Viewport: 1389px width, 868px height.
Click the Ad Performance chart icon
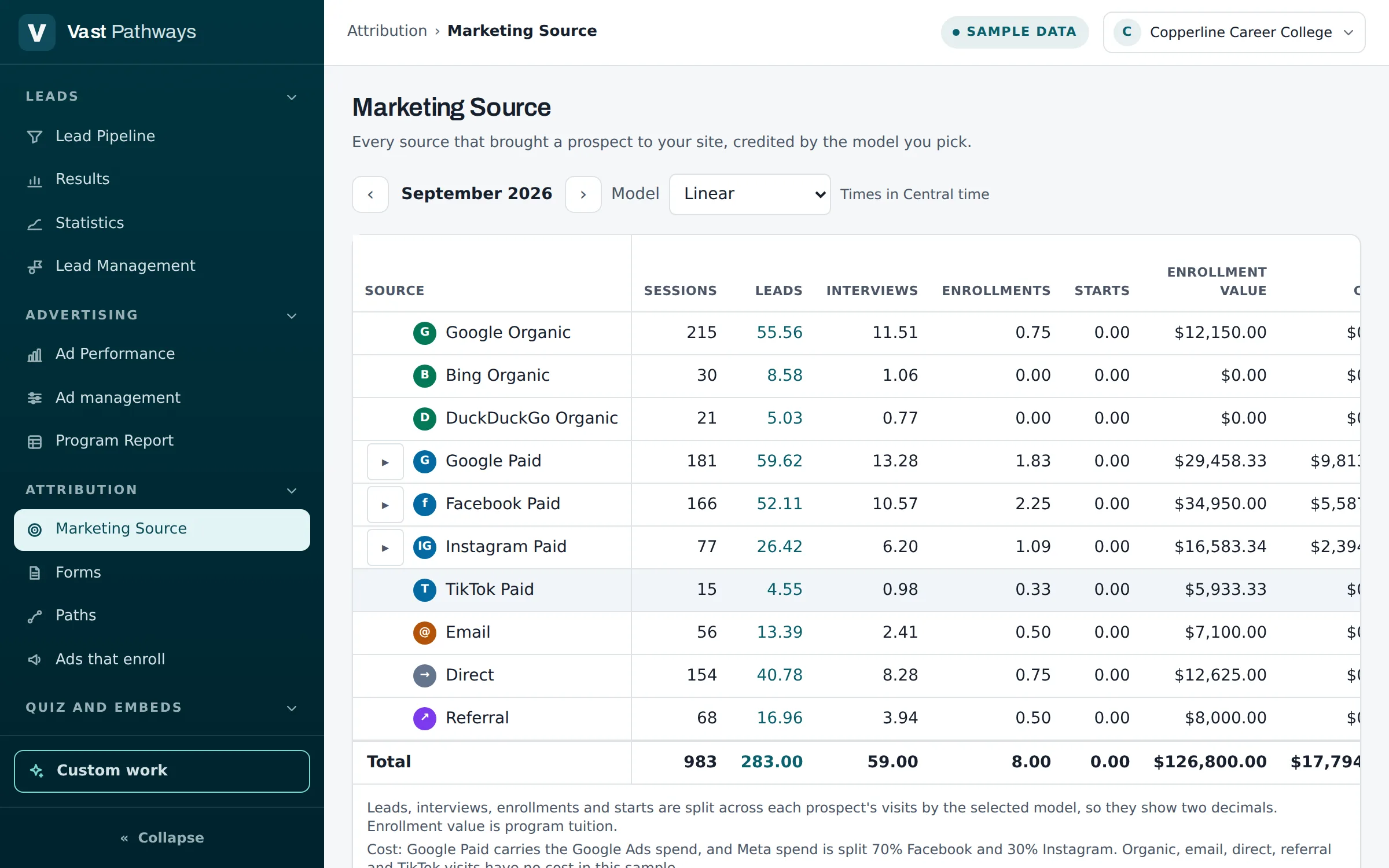pos(35,355)
